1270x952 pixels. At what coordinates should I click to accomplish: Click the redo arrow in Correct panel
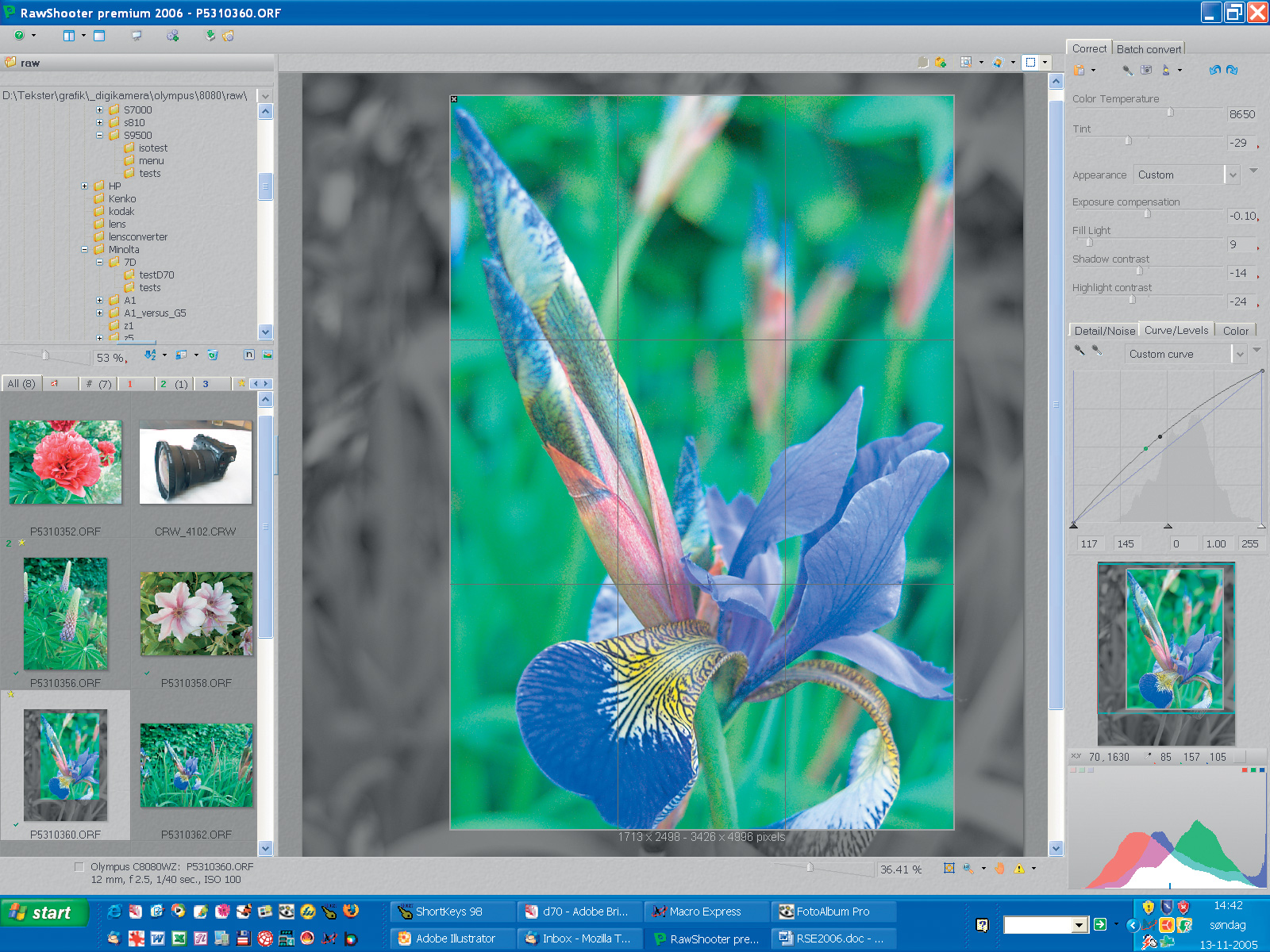1232,70
